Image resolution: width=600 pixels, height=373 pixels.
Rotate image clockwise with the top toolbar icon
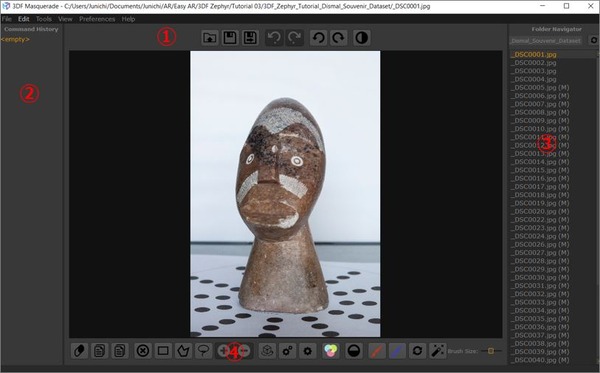[338, 37]
